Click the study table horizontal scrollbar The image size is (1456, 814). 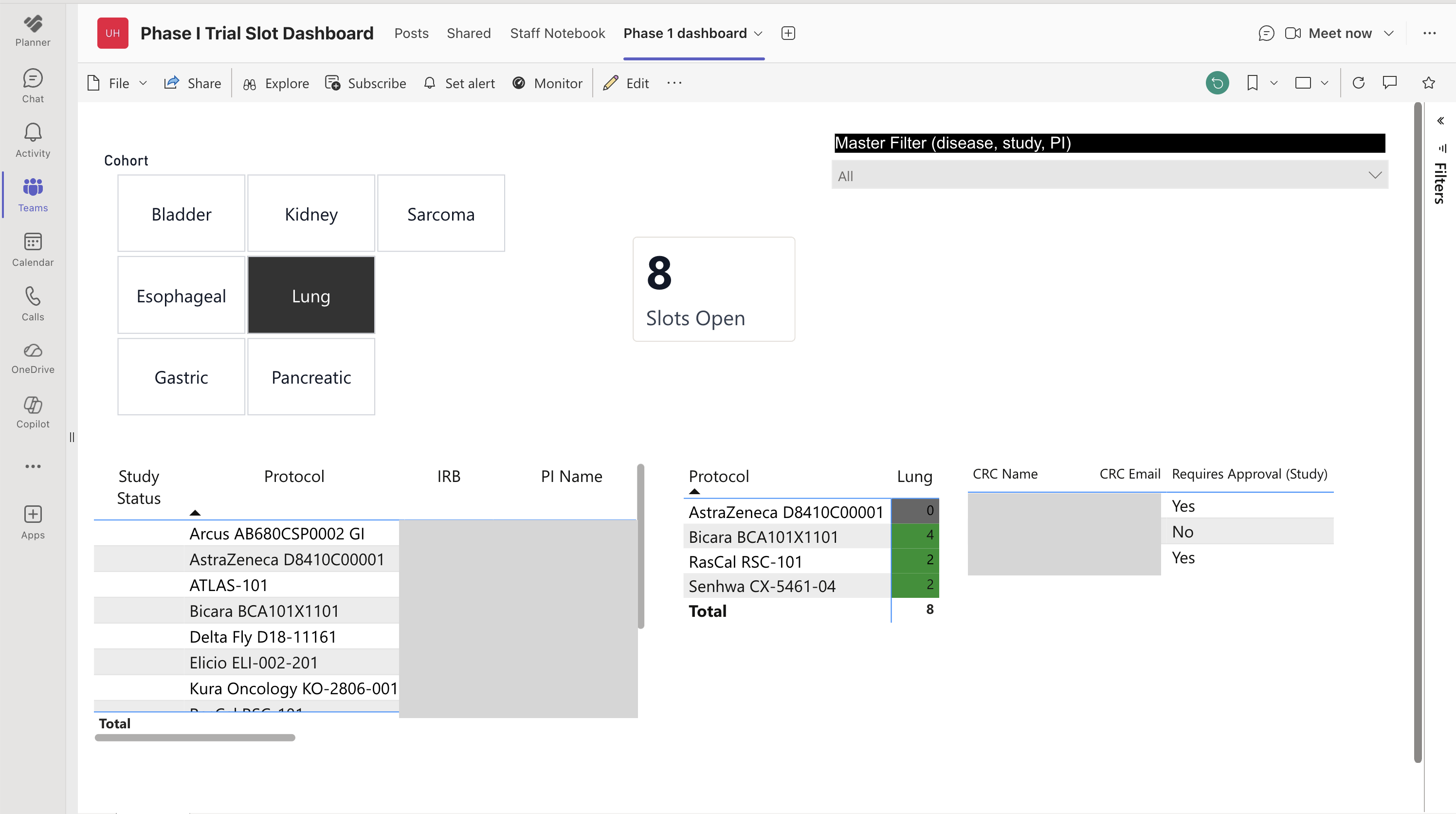[x=195, y=737]
